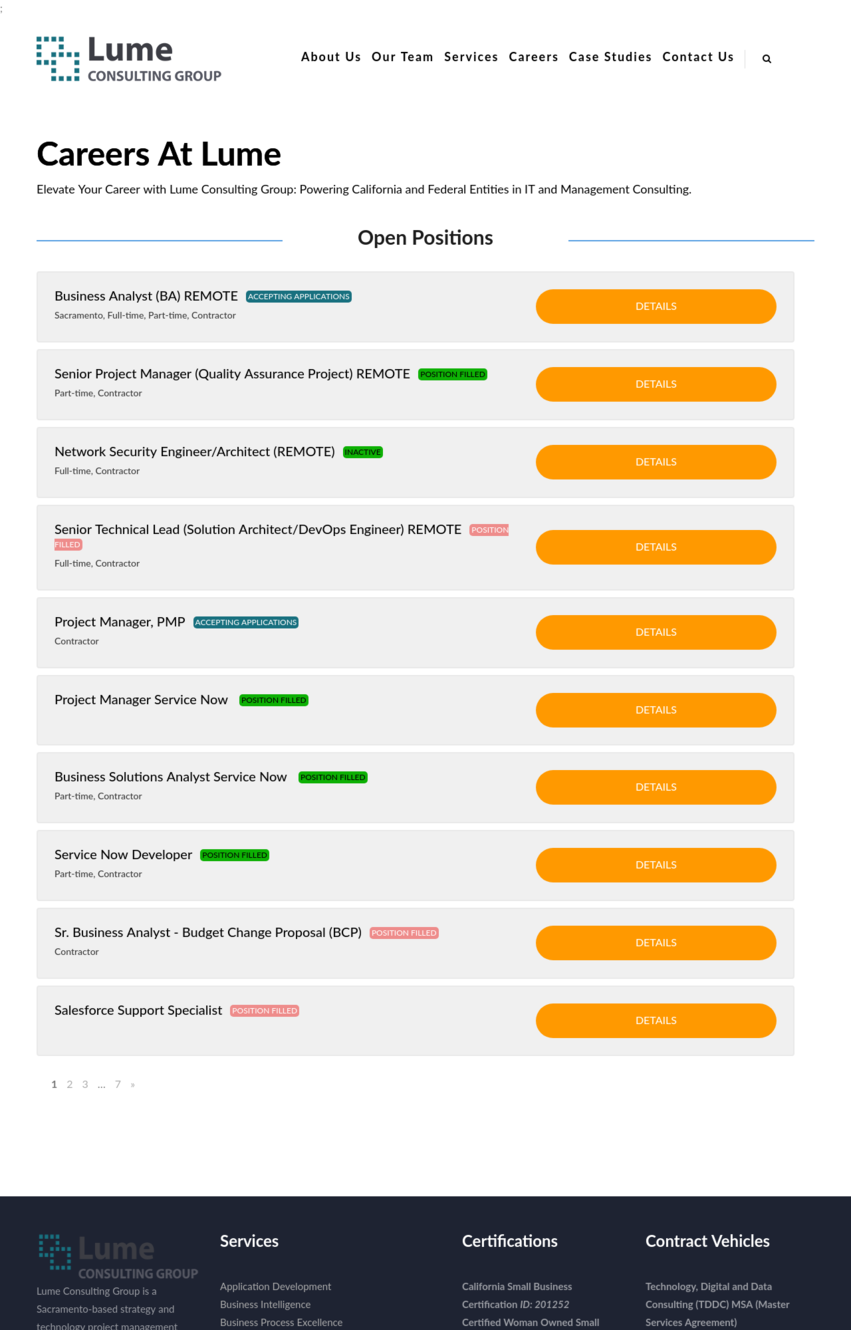
Task: Go to the Careers menu item
Action: click(x=533, y=57)
